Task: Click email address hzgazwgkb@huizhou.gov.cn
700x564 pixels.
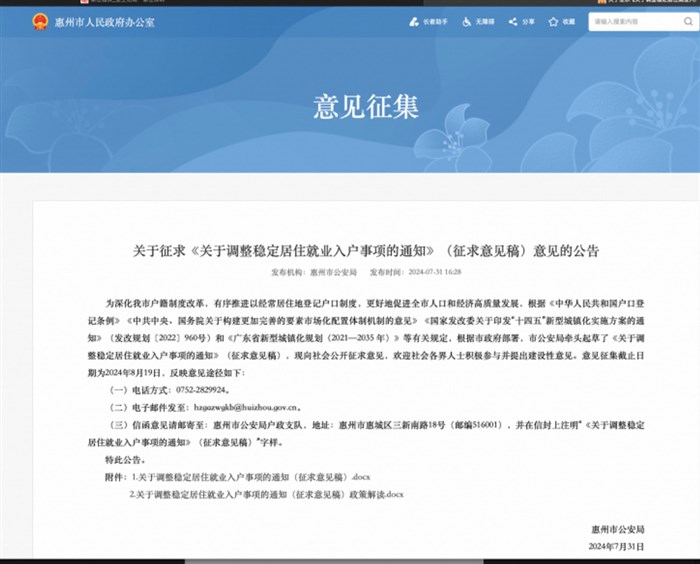Action: click(x=249, y=408)
